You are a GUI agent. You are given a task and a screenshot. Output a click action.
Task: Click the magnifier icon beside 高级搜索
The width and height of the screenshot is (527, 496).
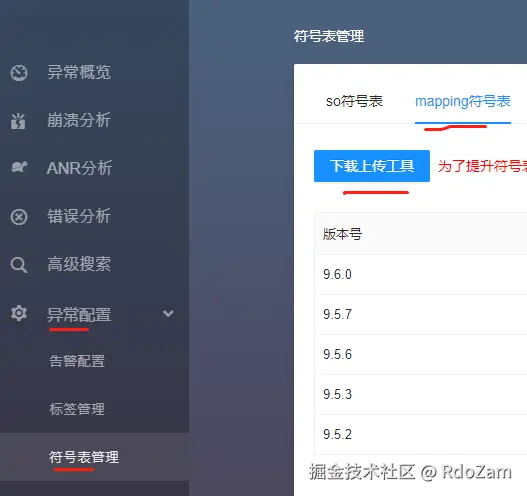click(19, 265)
